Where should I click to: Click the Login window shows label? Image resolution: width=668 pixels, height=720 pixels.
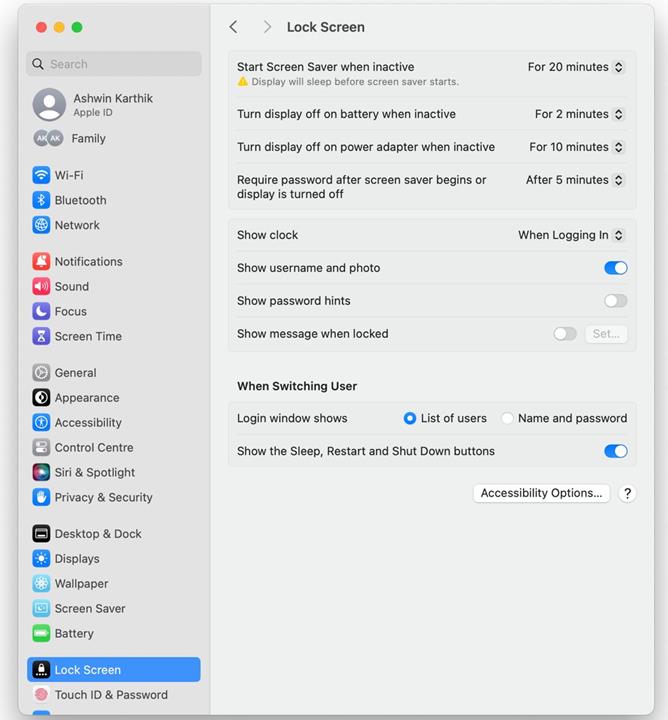click(x=292, y=418)
